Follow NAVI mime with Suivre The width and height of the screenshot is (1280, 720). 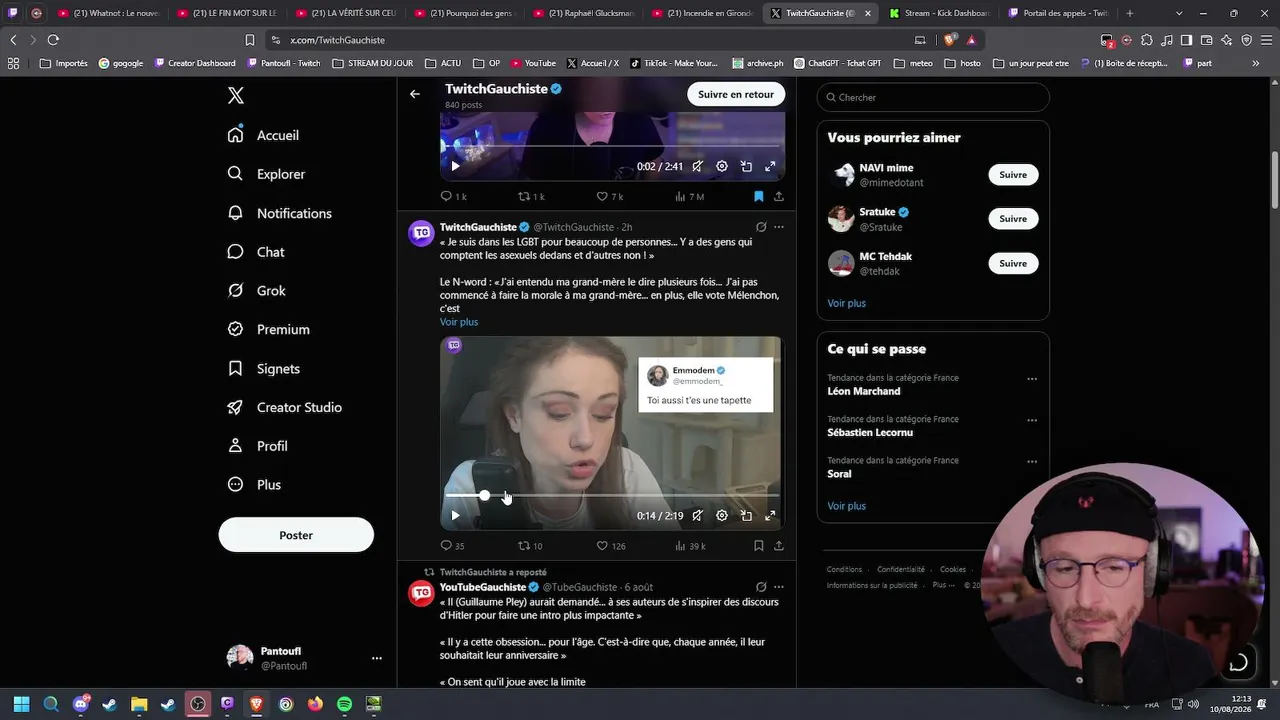click(x=1013, y=175)
